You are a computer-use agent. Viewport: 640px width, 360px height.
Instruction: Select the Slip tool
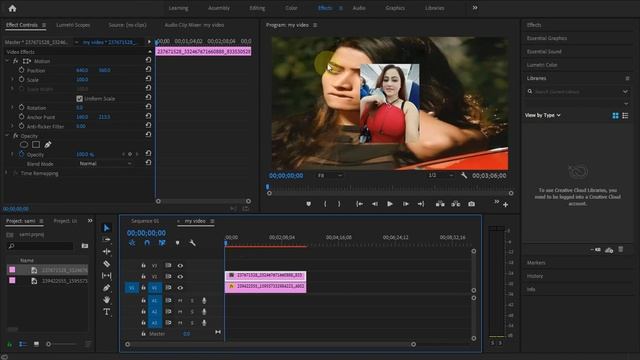coord(106,276)
